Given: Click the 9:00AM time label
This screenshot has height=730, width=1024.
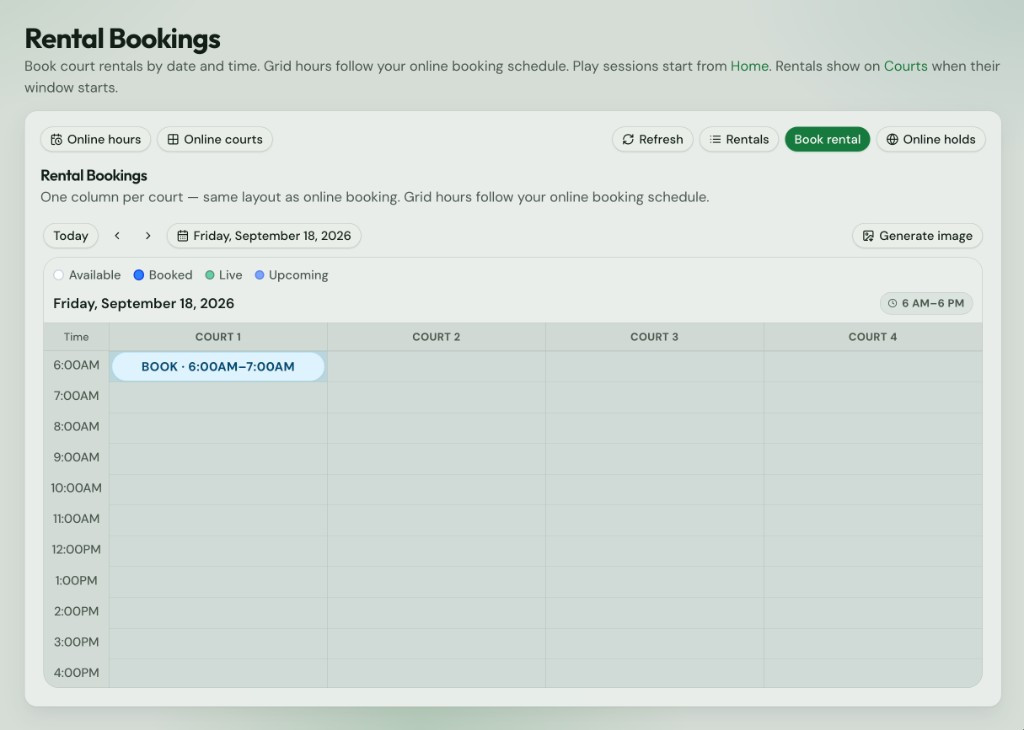Looking at the screenshot, I should (76, 457).
